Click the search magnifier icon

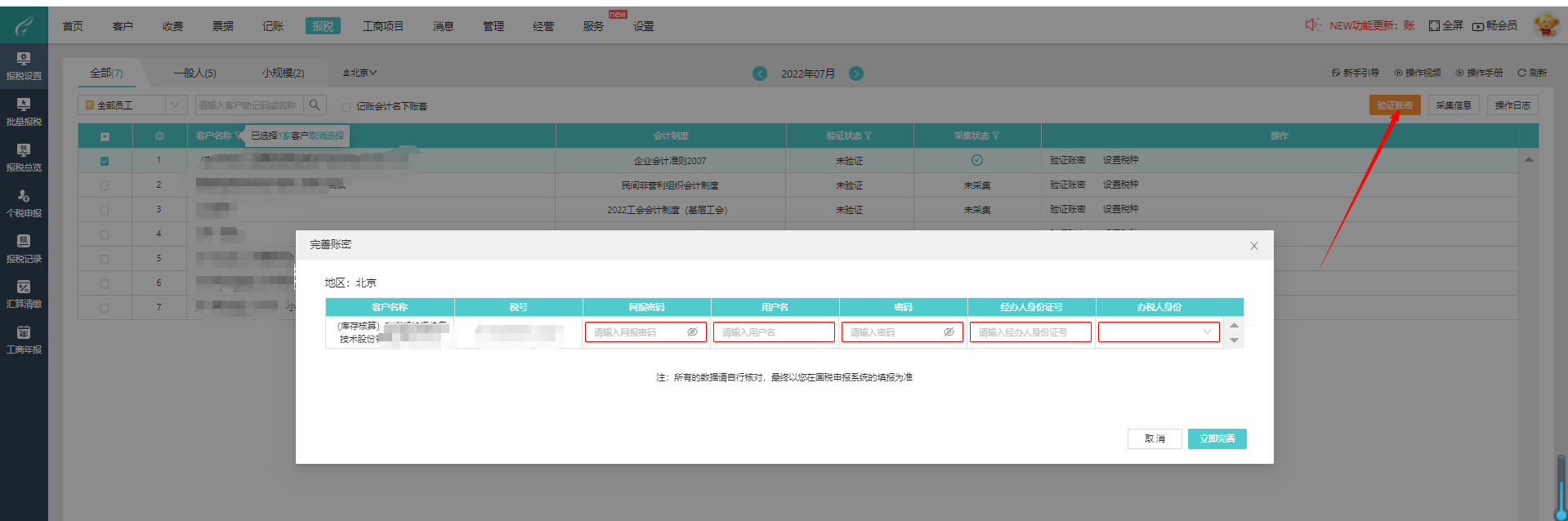pyautogui.click(x=315, y=105)
